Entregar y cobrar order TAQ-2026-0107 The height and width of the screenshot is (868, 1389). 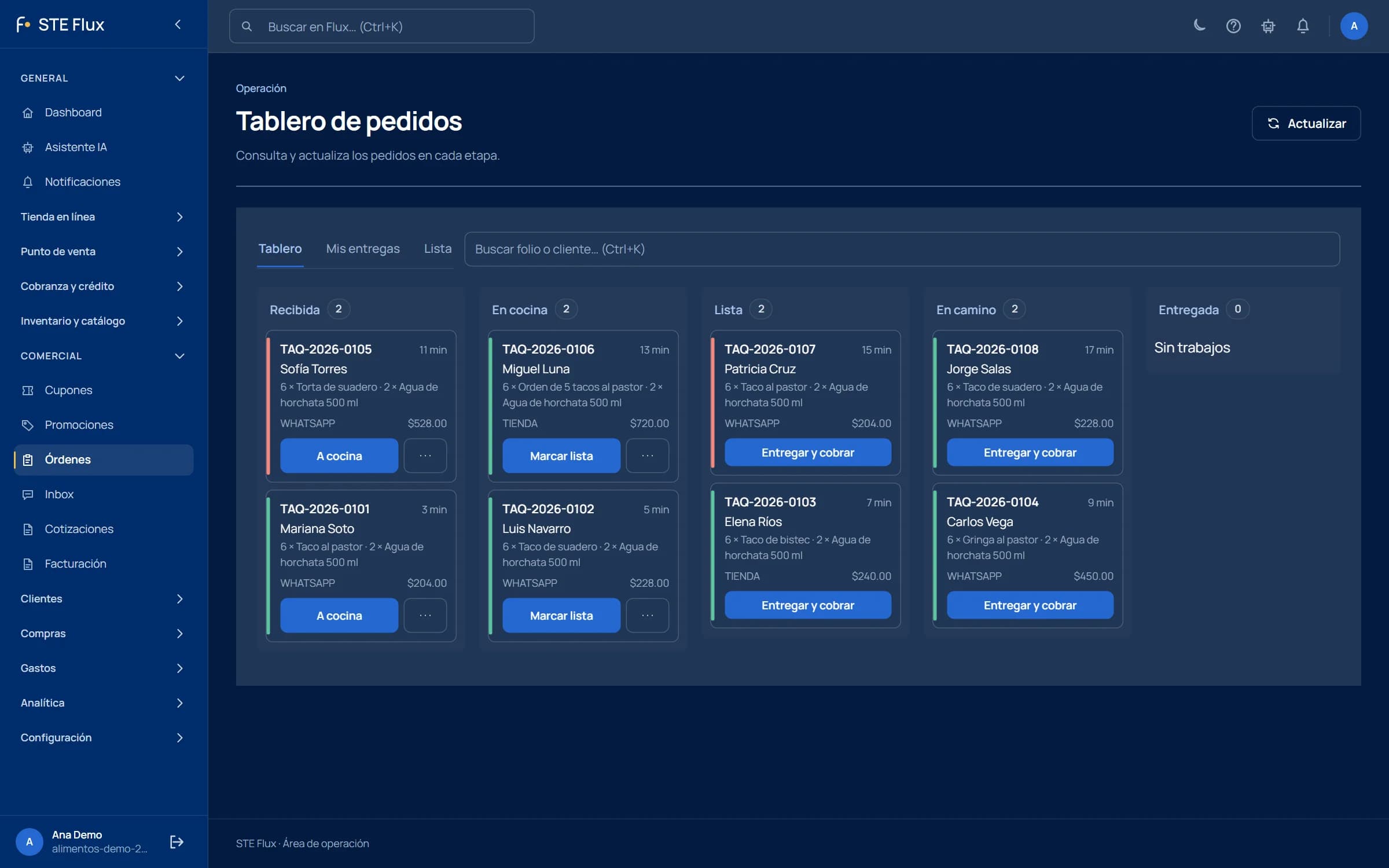pyautogui.click(x=808, y=453)
